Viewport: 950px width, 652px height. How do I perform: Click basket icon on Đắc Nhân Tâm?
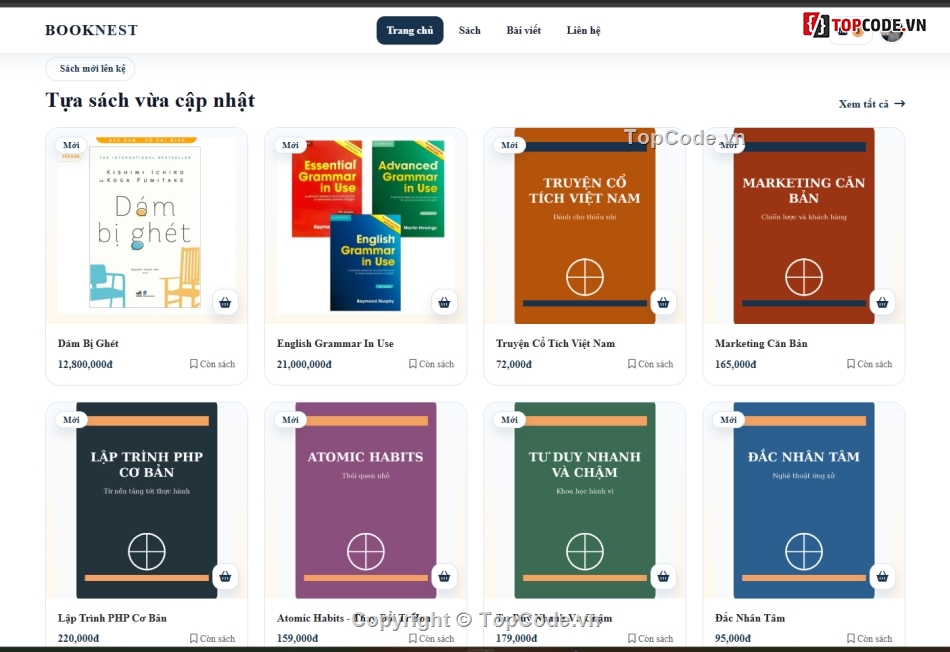pyautogui.click(x=882, y=576)
